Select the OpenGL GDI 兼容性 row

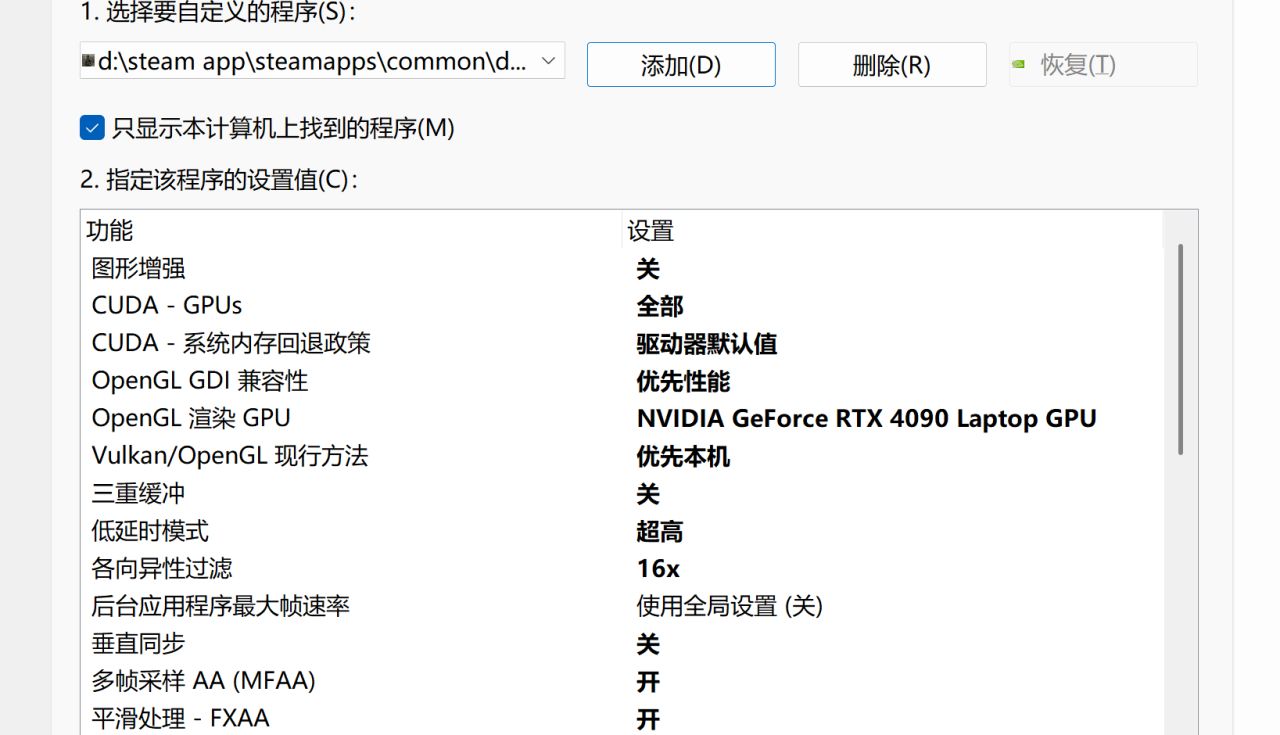point(622,381)
